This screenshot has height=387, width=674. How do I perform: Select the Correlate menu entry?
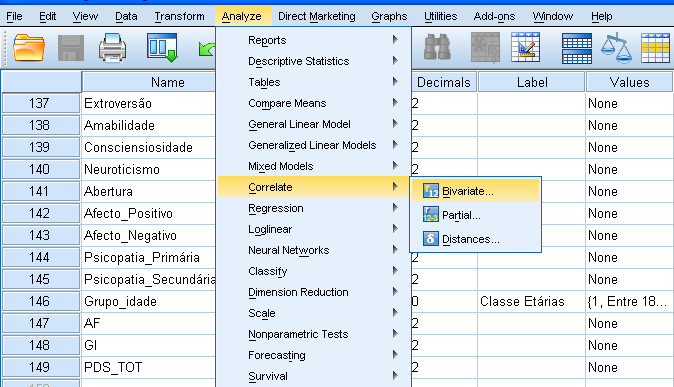(x=314, y=187)
